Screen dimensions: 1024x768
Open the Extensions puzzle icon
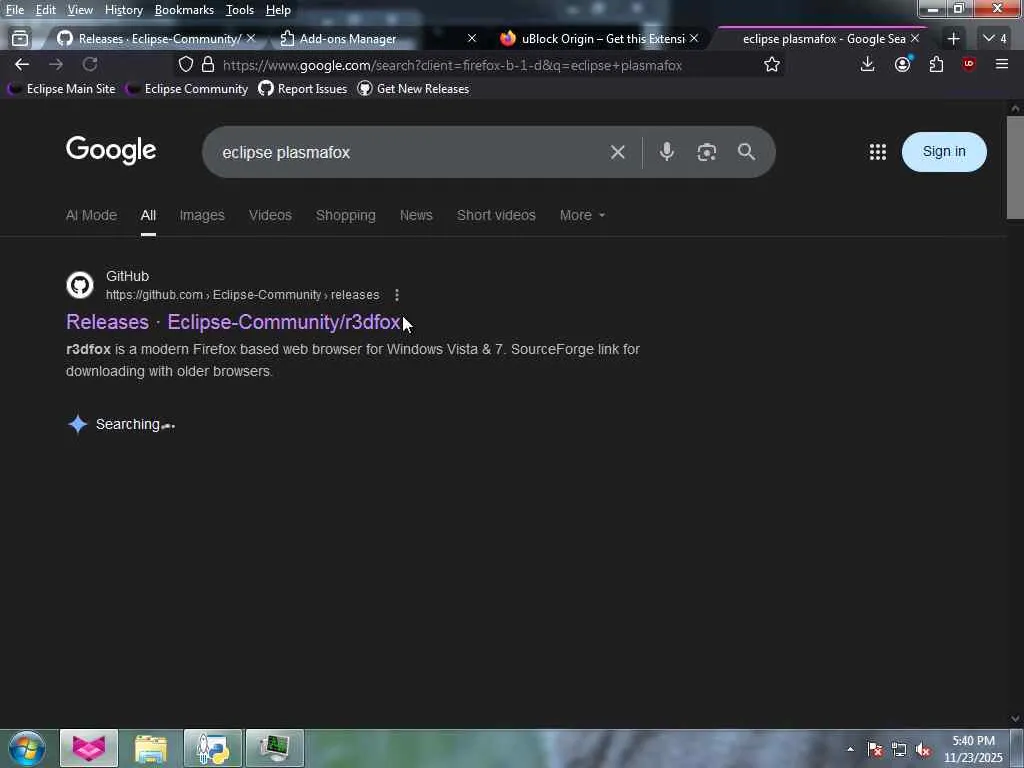[936, 64]
